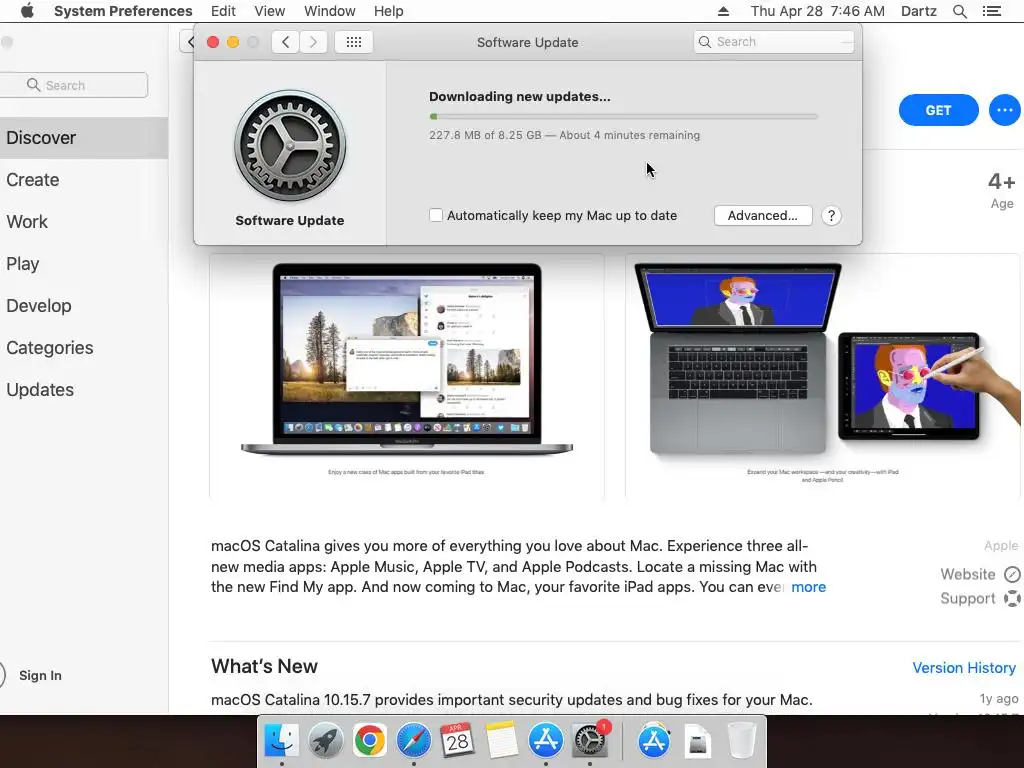The height and width of the screenshot is (768, 1024).
Task: Select Create in App Store sidebar
Action: pyautogui.click(x=84, y=180)
